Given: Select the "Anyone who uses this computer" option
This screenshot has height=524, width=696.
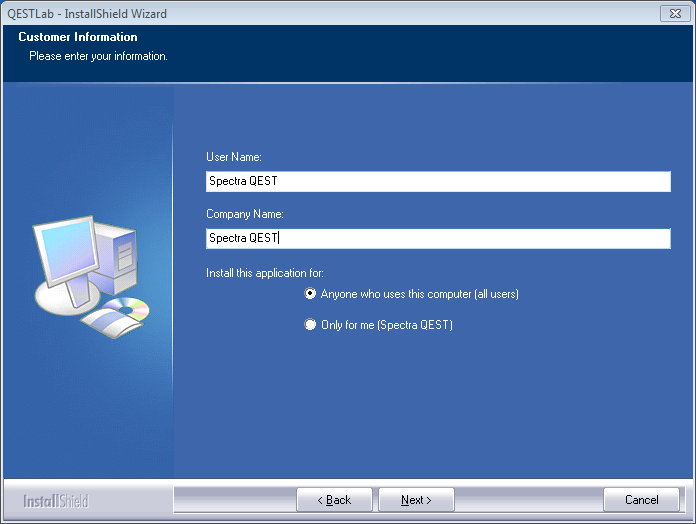Looking at the screenshot, I should tap(311, 294).
